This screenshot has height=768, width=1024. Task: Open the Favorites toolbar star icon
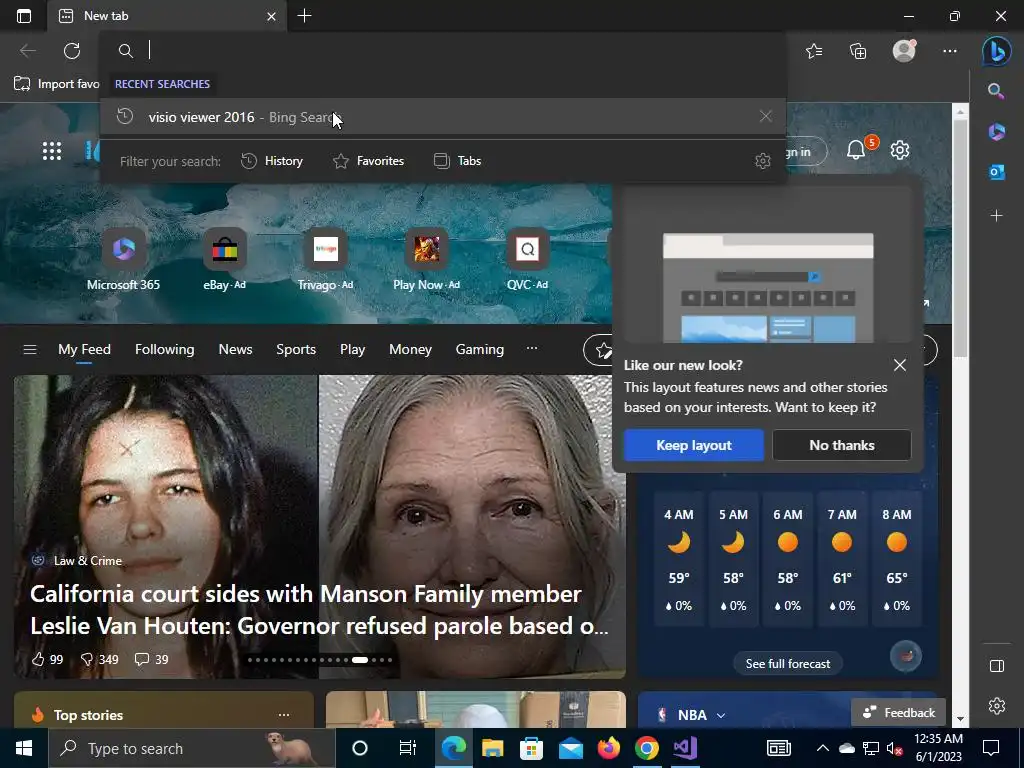pyautogui.click(x=814, y=50)
